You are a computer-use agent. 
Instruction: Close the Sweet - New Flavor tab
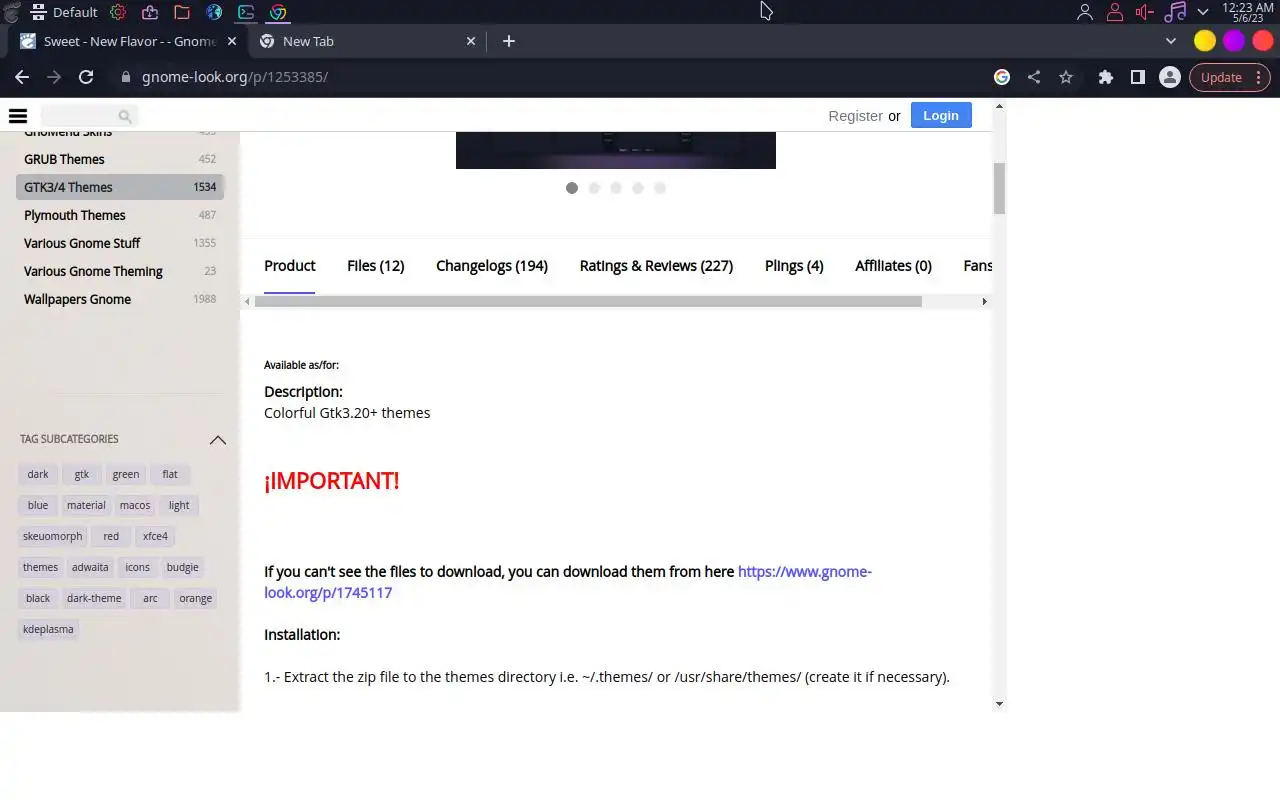232,41
